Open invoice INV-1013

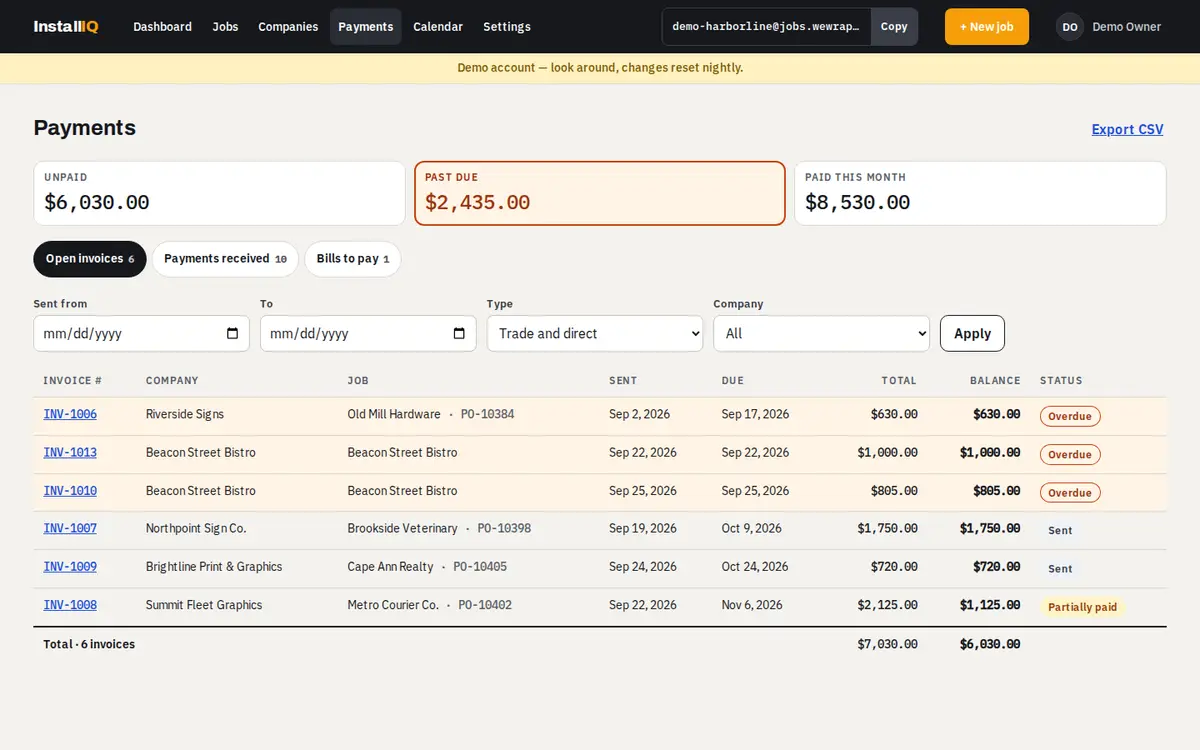point(70,452)
